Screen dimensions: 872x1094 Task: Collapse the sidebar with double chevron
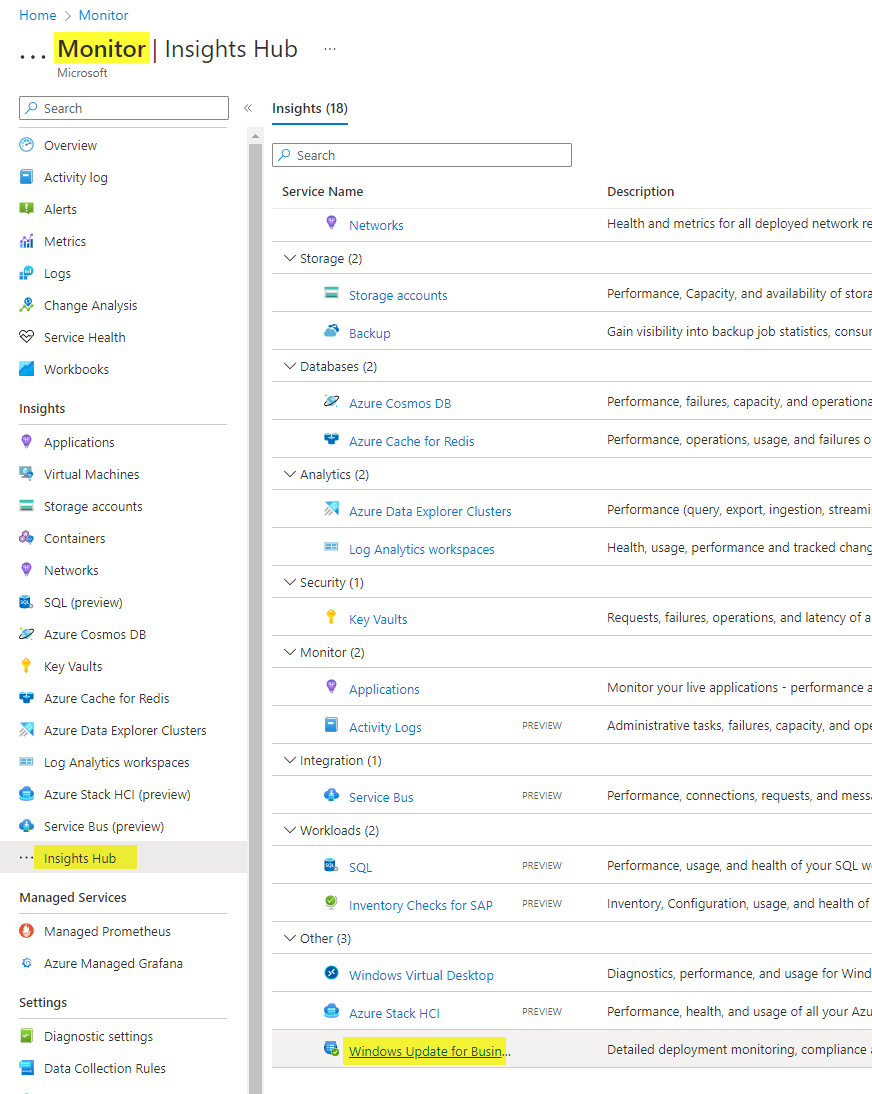(x=248, y=108)
